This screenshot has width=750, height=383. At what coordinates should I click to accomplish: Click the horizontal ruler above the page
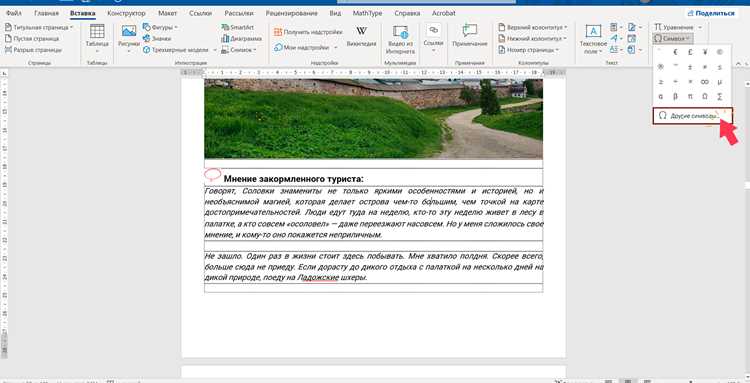[x=373, y=72]
